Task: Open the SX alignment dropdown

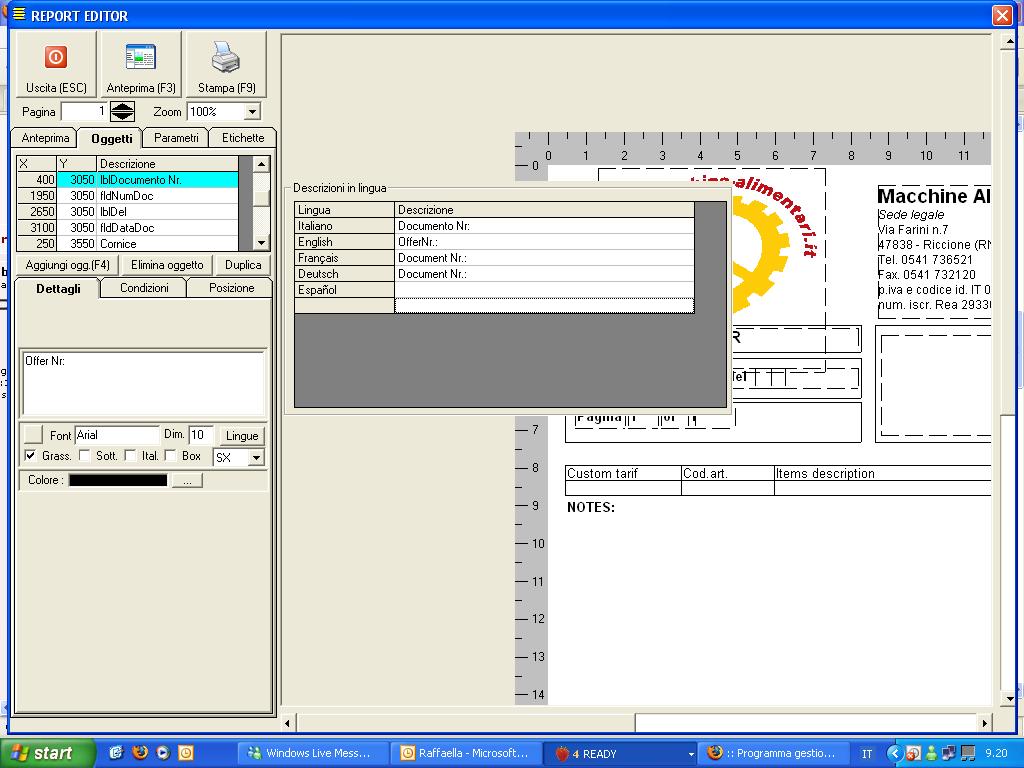Action: [256, 458]
